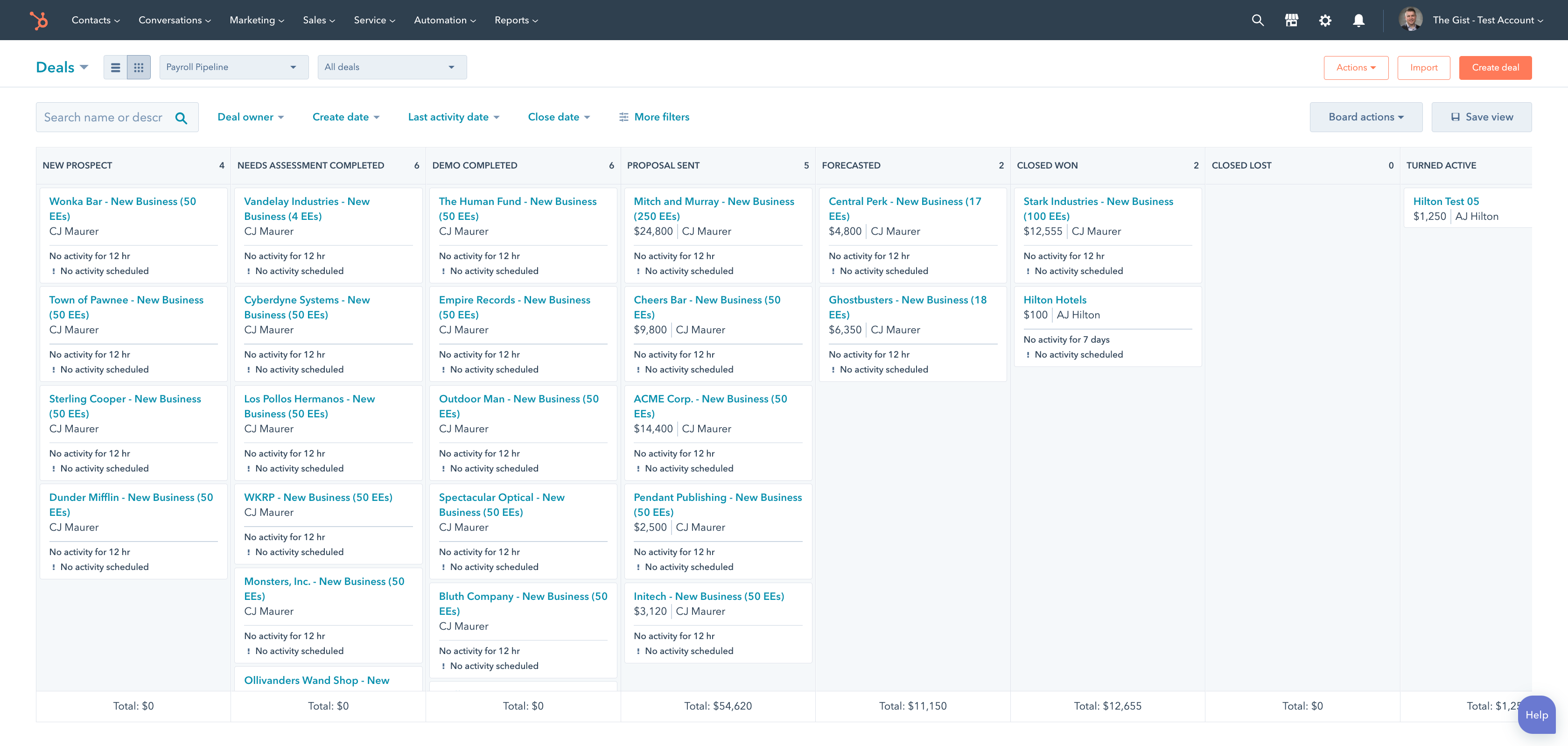Switch to board grid view icon
Image resolution: width=1568 pixels, height=746 pixels.
139,68
